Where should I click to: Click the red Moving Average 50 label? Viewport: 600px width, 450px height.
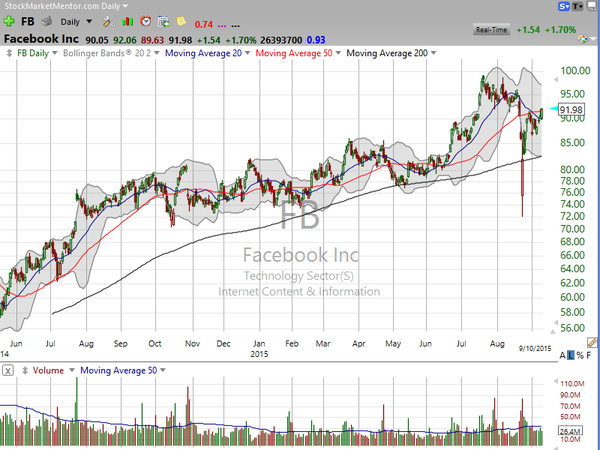pyautogui.click(x=294, y=53)
